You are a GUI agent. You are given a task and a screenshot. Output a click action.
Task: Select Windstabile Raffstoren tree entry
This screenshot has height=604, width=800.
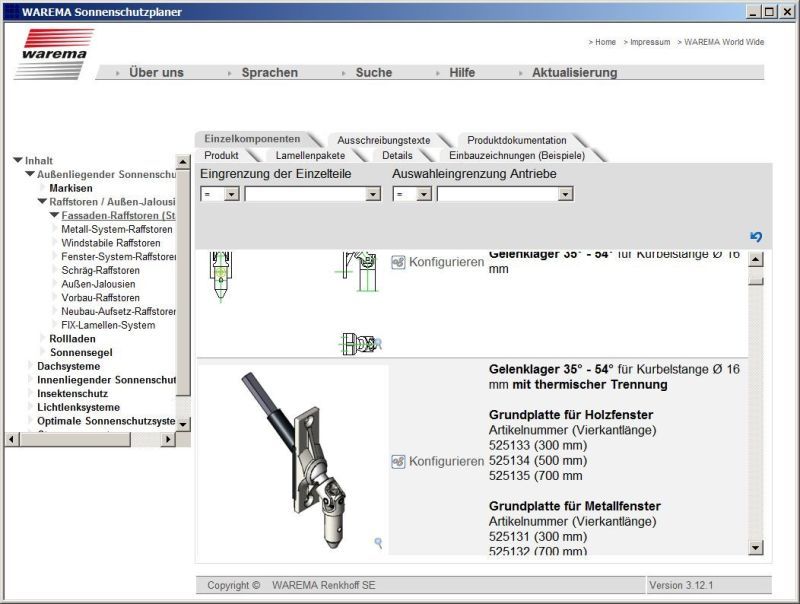pyautogui.click(x=111, y=243)
